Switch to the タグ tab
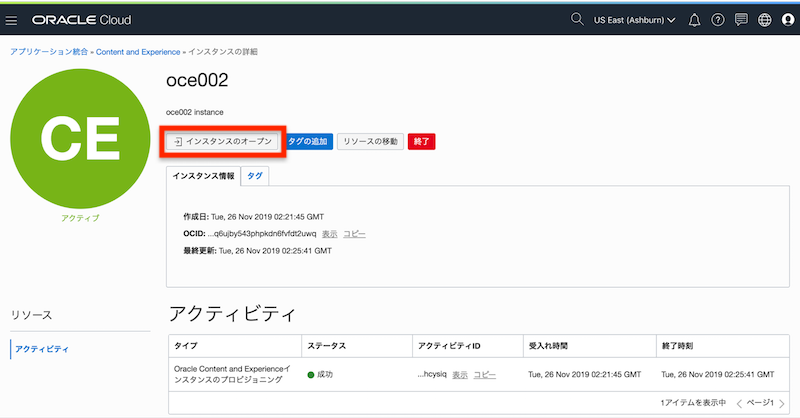800x418 pixels. pos(255,175)
